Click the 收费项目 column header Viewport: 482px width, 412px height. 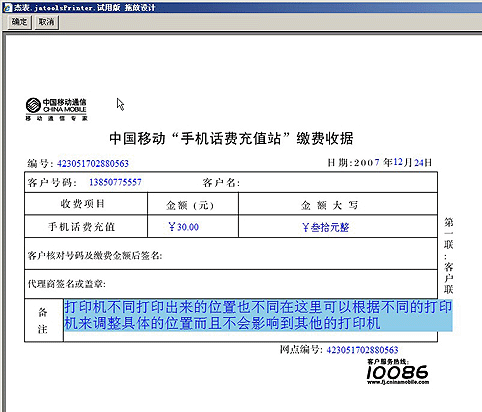tap(82, 204)
